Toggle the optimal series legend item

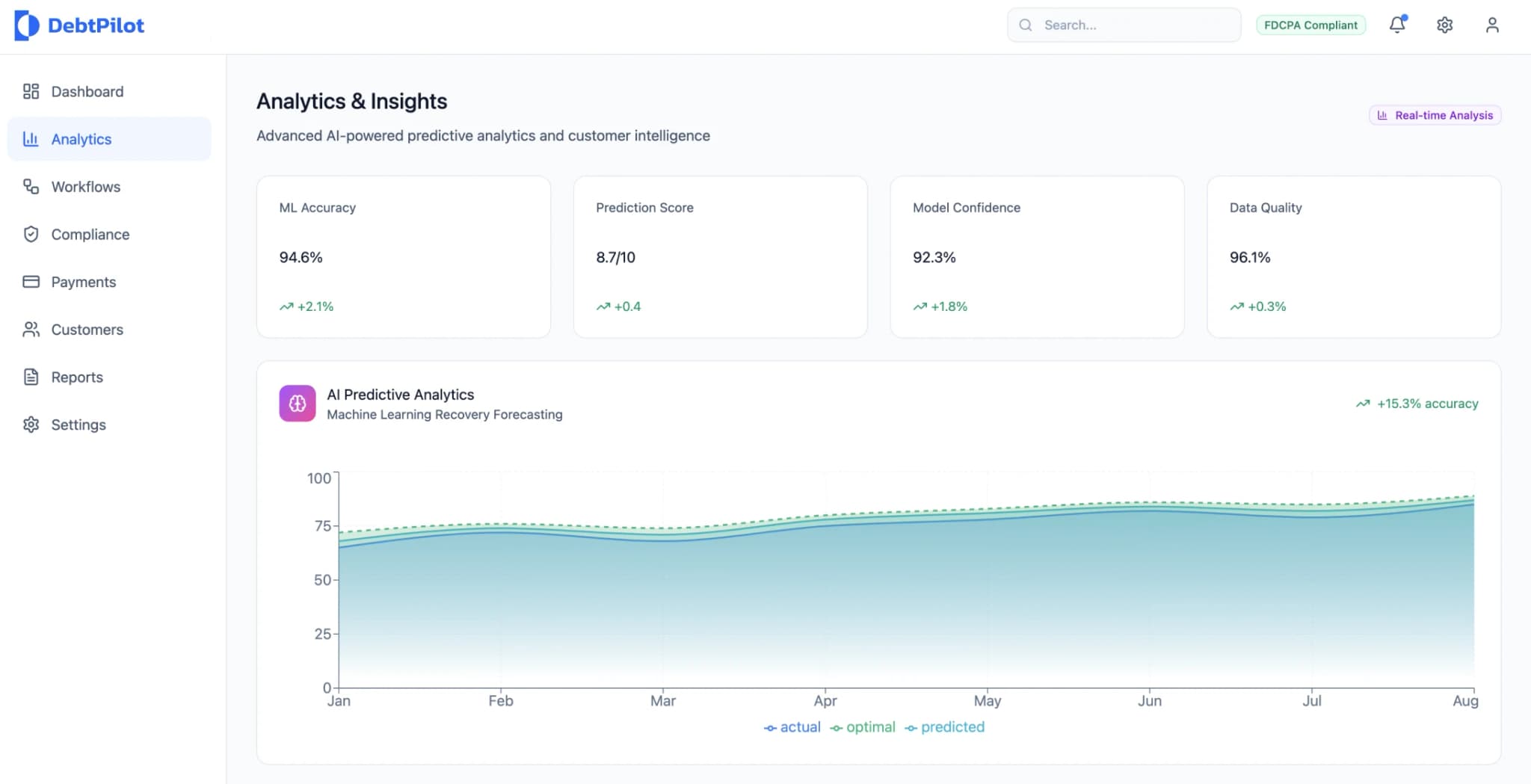coord(863,727)
